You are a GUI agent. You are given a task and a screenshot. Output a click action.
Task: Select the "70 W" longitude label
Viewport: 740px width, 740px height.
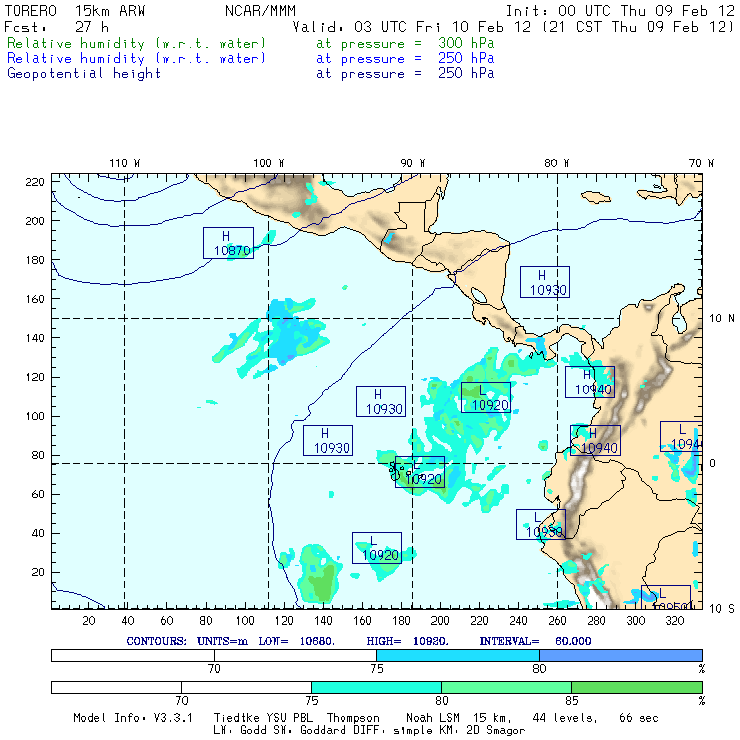pyautogui.click(x=701, y=163)
